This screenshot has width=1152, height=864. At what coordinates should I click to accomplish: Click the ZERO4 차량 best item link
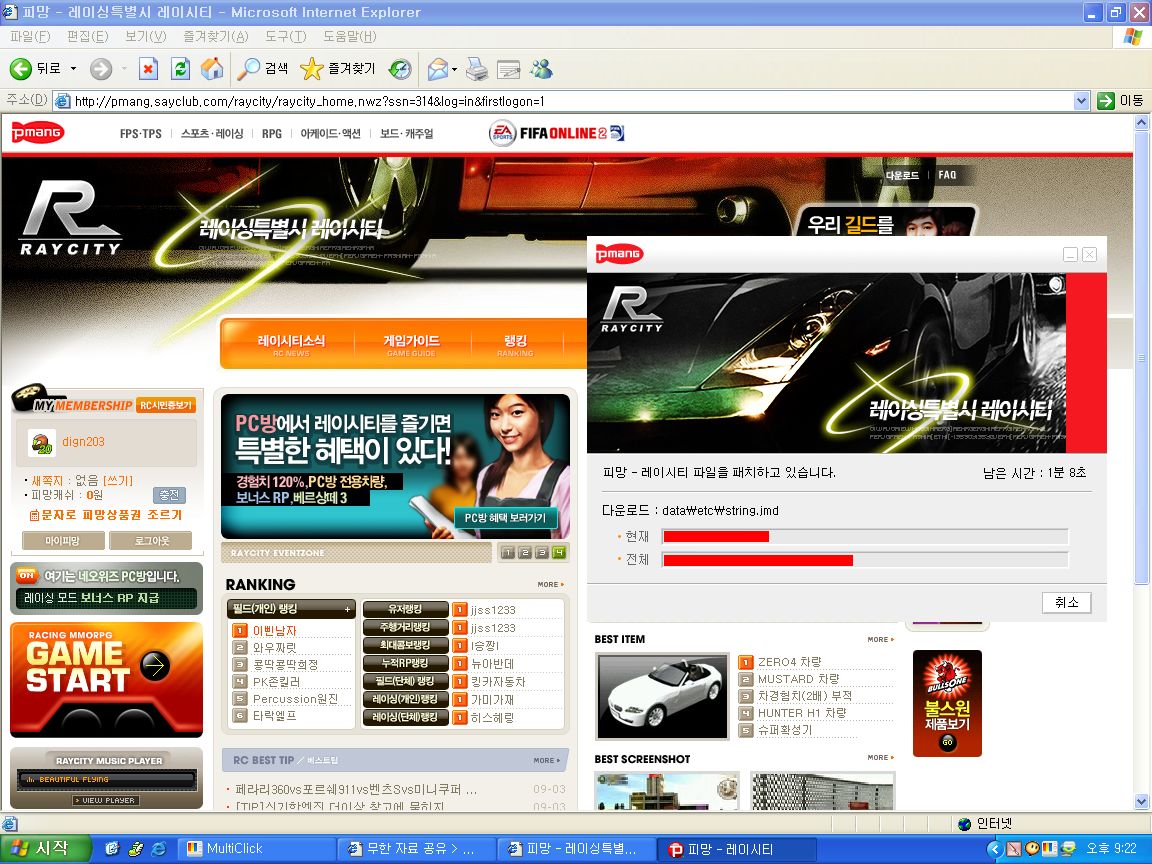(789, 662)
